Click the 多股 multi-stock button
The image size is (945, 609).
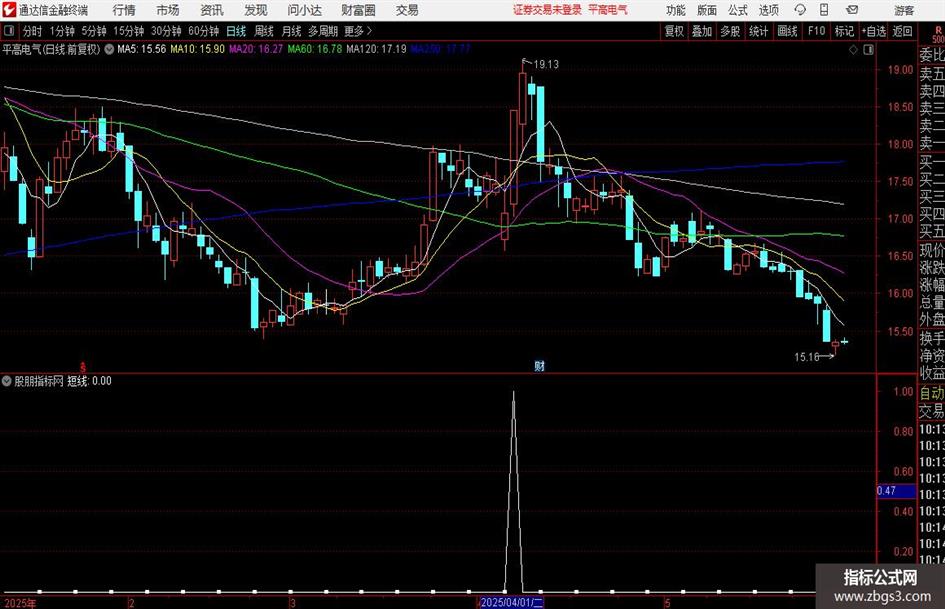point(730,31)
